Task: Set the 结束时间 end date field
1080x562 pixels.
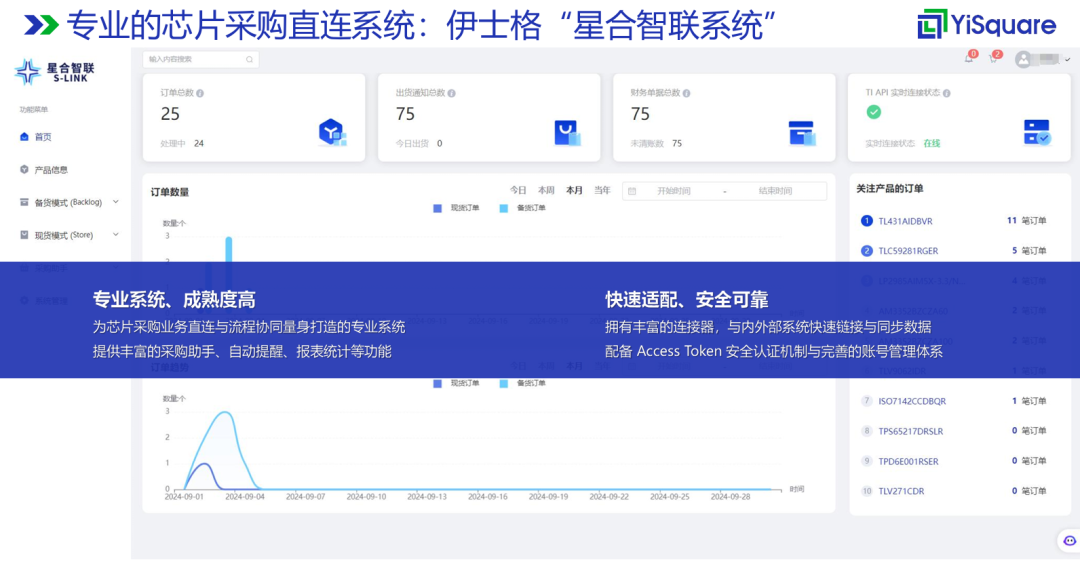Action: (776, 191)
